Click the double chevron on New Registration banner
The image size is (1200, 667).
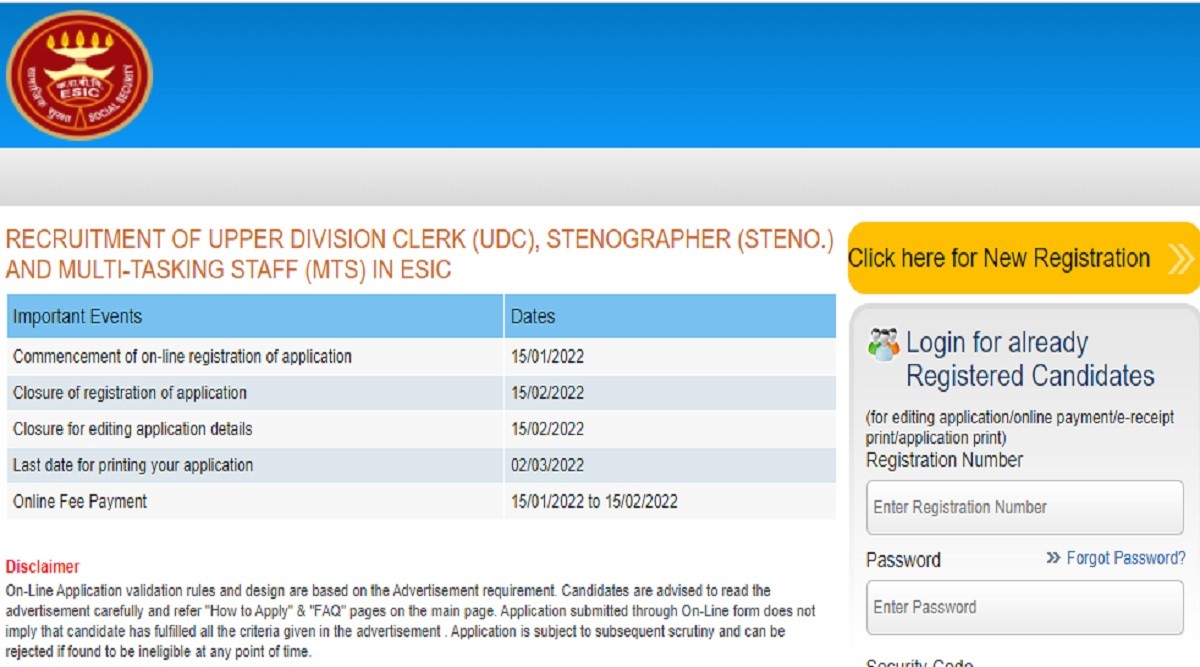pyautogui.click(x=1180, y=259)
